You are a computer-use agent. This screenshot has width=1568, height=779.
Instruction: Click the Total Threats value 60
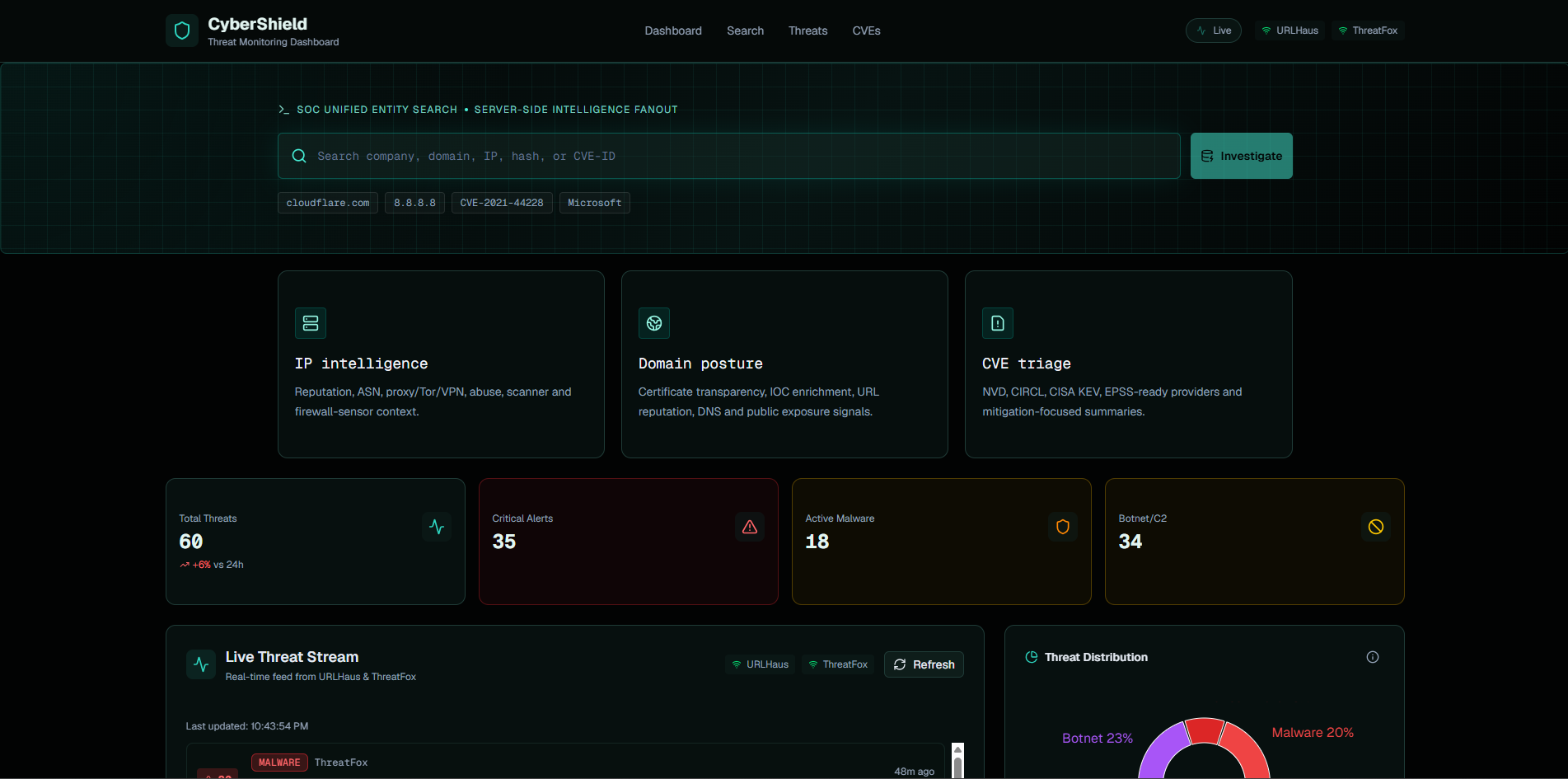coord(191,542)
